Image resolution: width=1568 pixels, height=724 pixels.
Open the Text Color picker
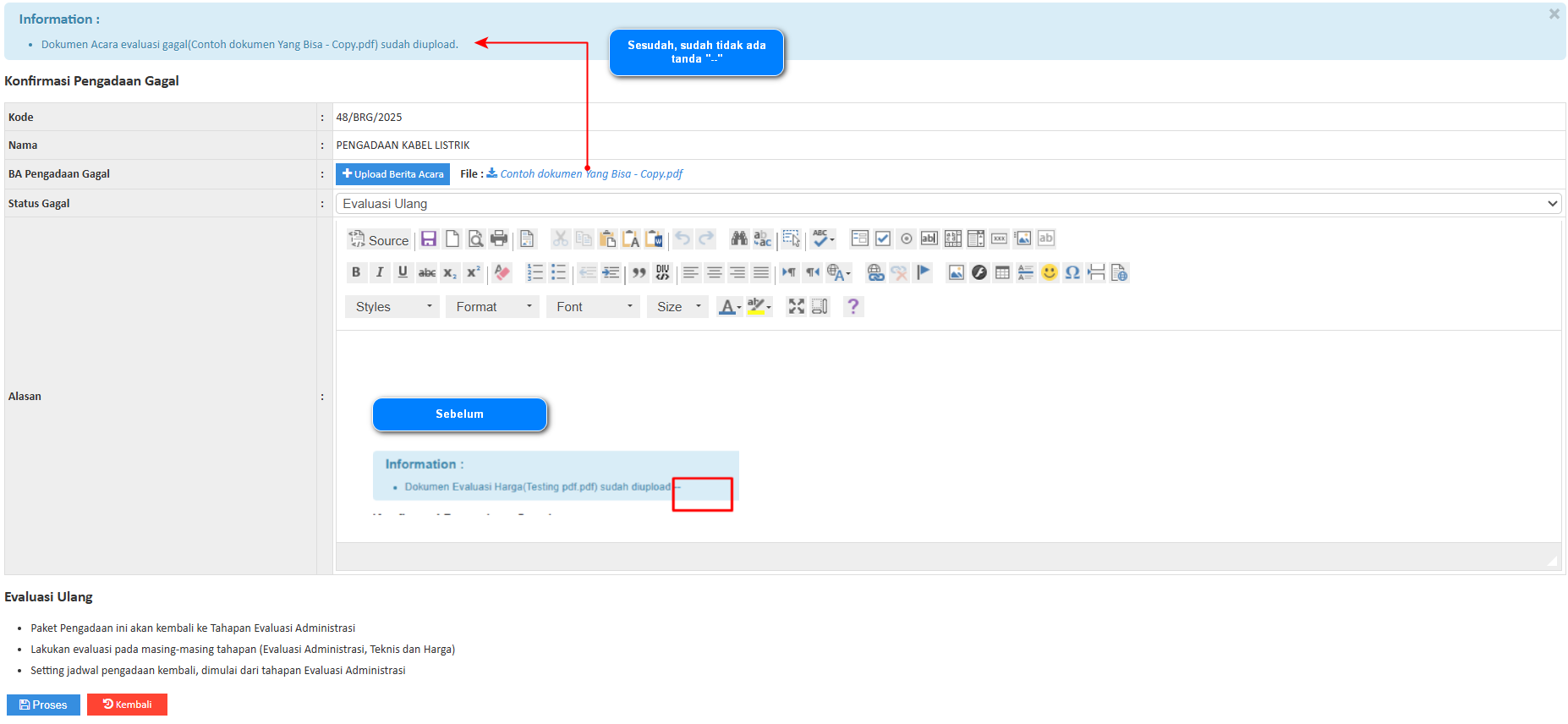coord(729,307)
